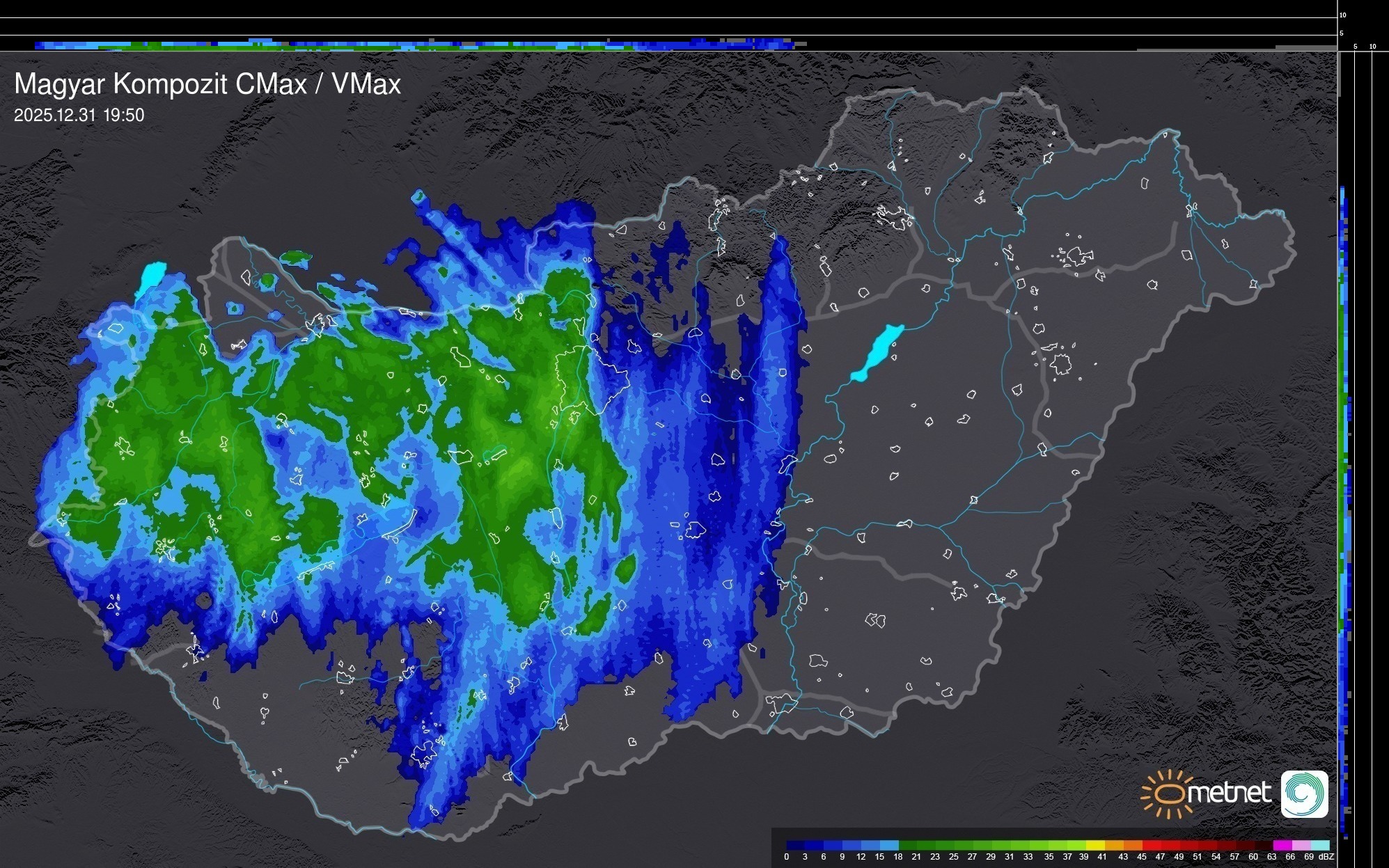Viewport: 1389px width, 868px height.
Task: Click the orange 43 dBZ legend swatch
Action: point(1132,845)
